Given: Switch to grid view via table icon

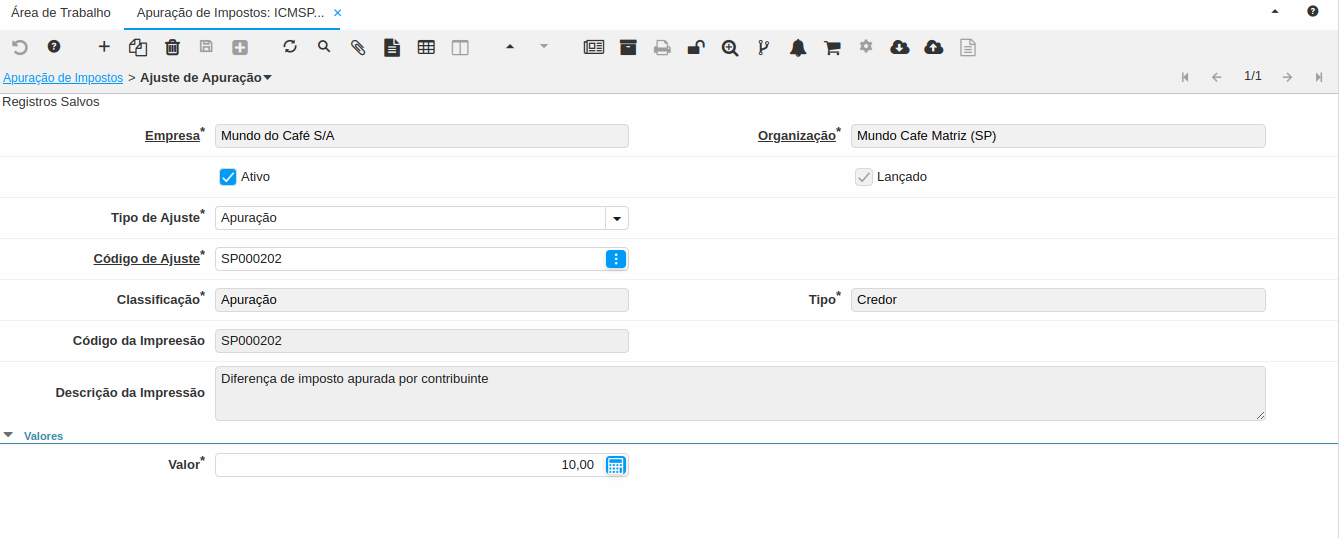Looking at the screenshot, I should (426, 47).
